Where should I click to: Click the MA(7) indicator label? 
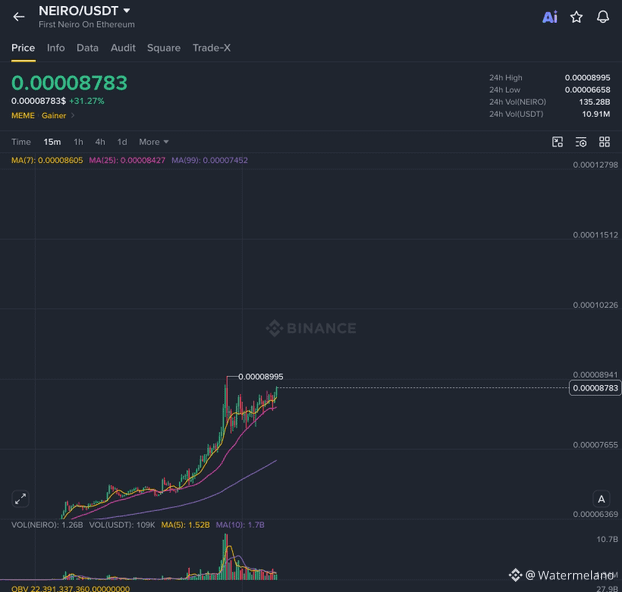47,160
